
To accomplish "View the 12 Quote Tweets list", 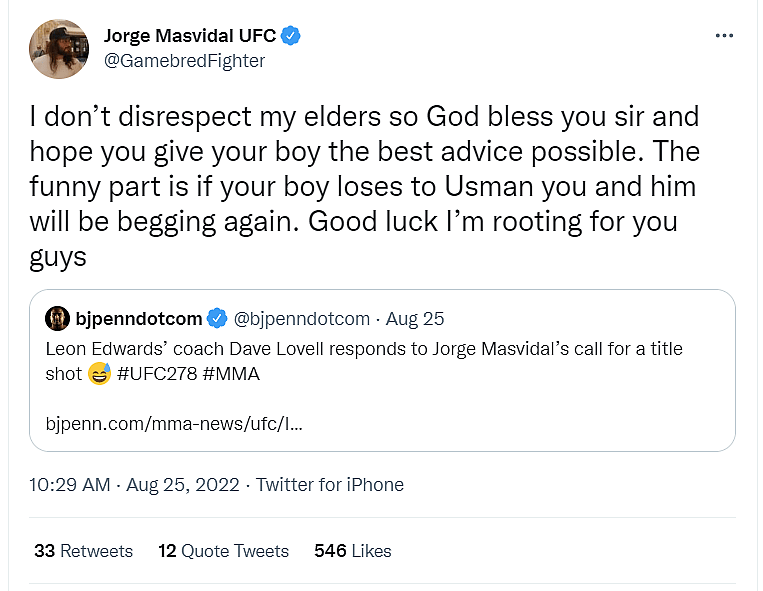I will 223,551.
